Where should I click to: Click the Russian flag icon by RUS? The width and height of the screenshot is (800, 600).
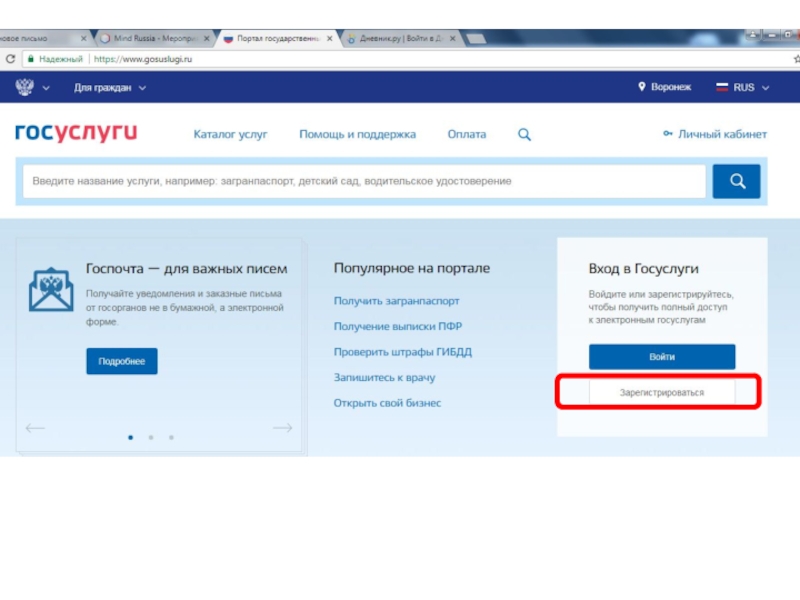coord(722,87)
